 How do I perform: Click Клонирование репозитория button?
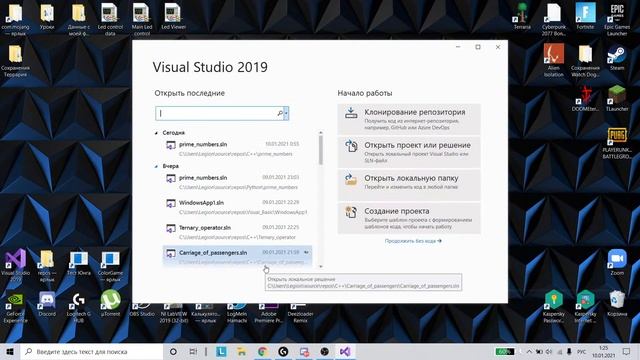point(409,119)
